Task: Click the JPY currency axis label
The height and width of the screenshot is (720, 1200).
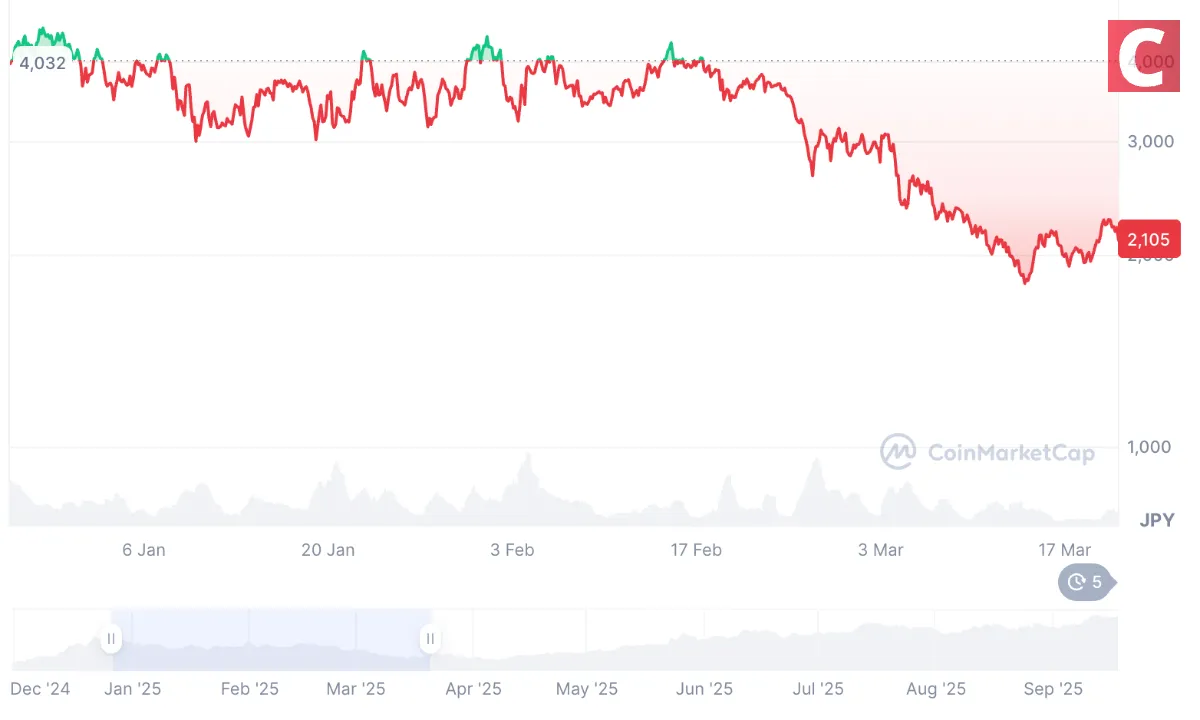Action: (1155, 519)
